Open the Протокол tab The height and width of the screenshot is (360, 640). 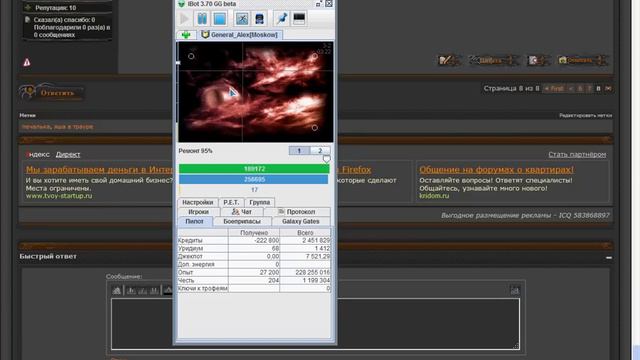[297, 212]
